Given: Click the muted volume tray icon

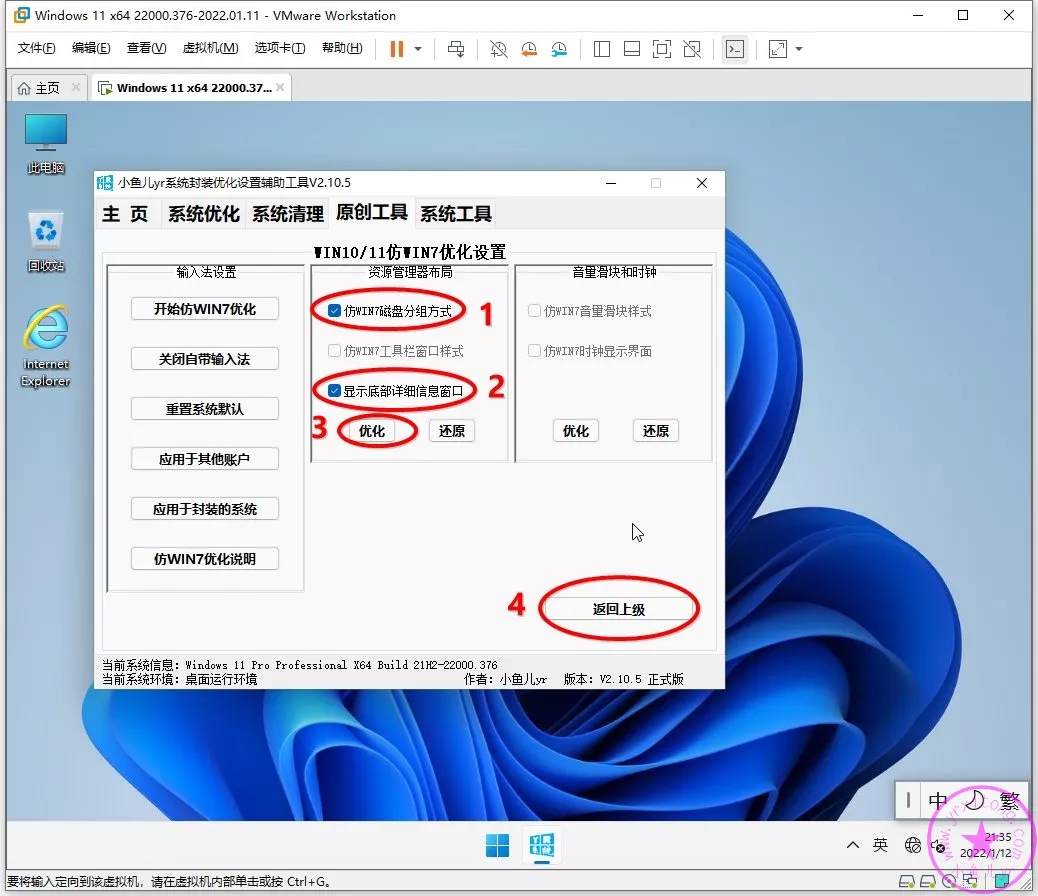Looking at the screenshot, I should (x=938, y=846).
